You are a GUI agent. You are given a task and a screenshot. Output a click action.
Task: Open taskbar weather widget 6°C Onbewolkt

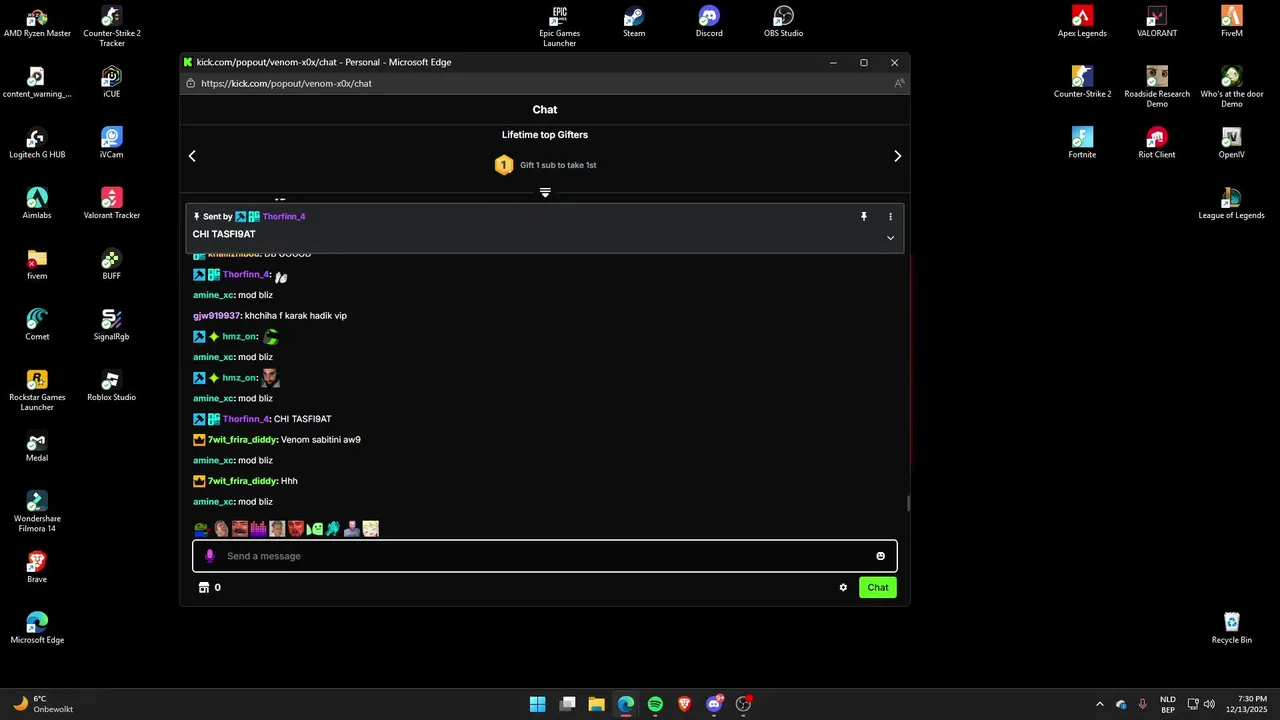tap(42, 704)
